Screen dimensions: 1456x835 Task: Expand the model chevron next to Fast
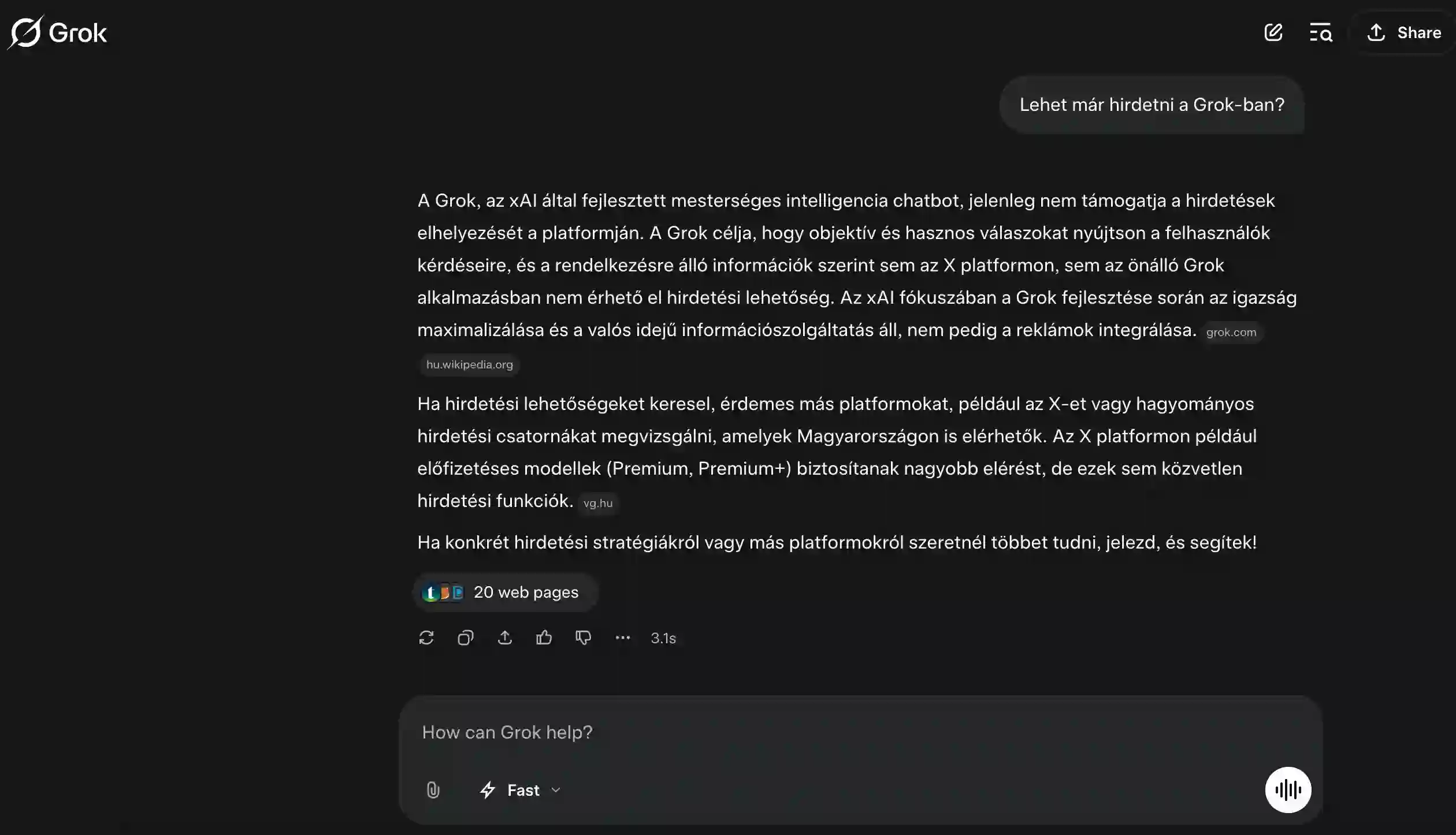coord(556,790)
